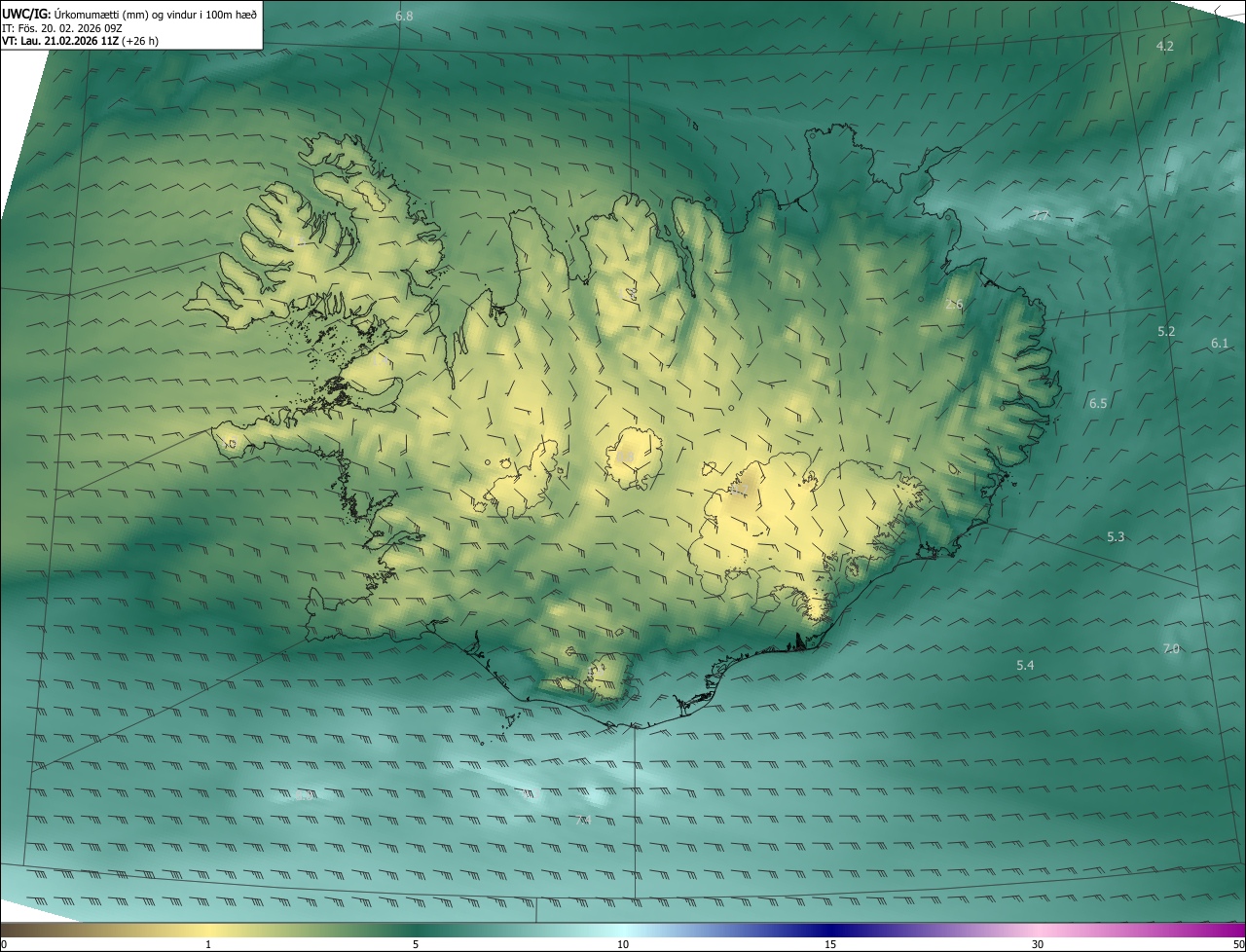The width and height of the screenshot is (1246, 952).
Task: Click the 6.1 value label on map
Action: tap(1220, 344)
